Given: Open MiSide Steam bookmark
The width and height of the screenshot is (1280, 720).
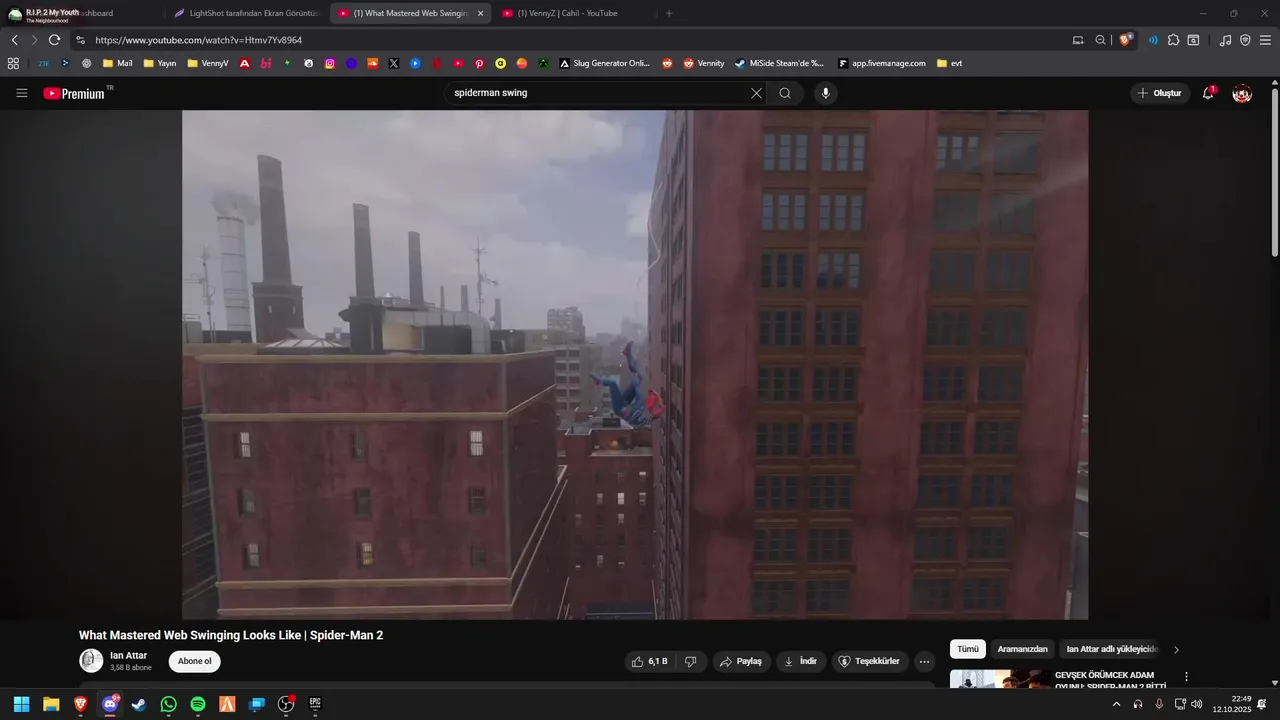Looking at the screenshot, I should click(x=779, y=63).
